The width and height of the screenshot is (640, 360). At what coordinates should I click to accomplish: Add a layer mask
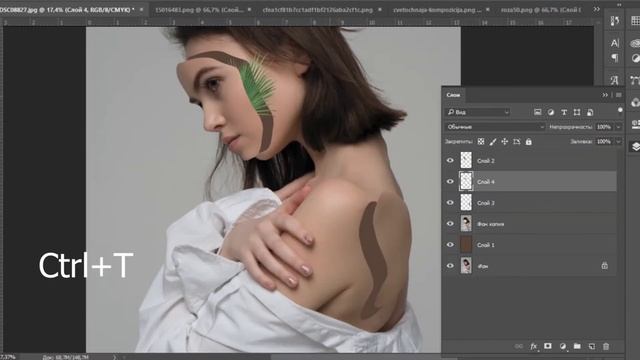[x=548, y=346]
